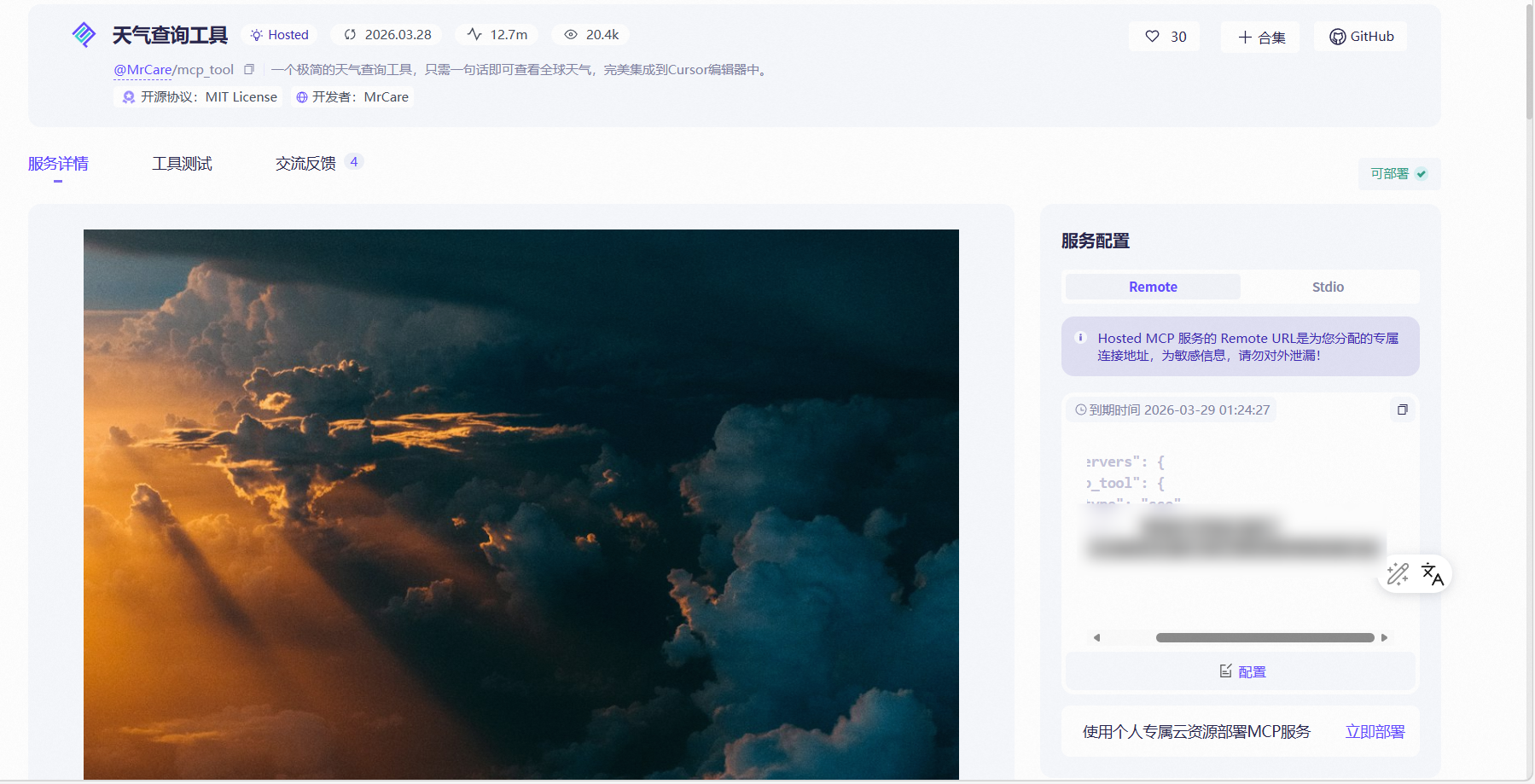Click the 开发者: MrCare tag
Screen dimensions: 1535x784
pyautogui.click(x=352, y=97)
